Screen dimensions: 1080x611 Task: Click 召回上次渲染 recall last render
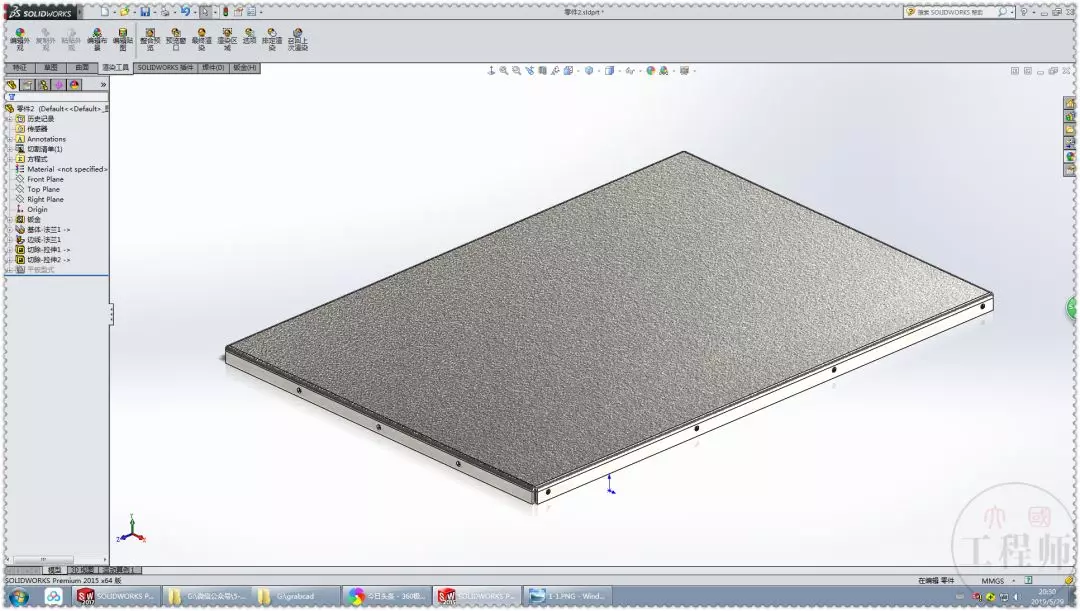(x=298, y=40)
